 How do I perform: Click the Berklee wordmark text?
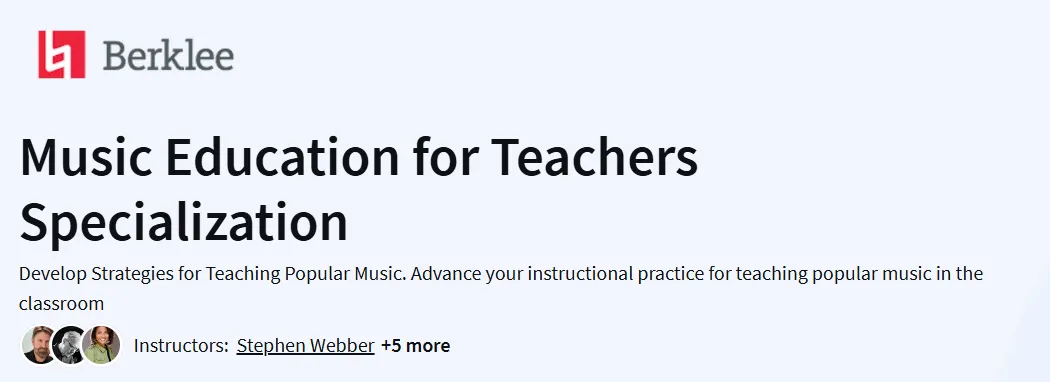click(168, 56)
